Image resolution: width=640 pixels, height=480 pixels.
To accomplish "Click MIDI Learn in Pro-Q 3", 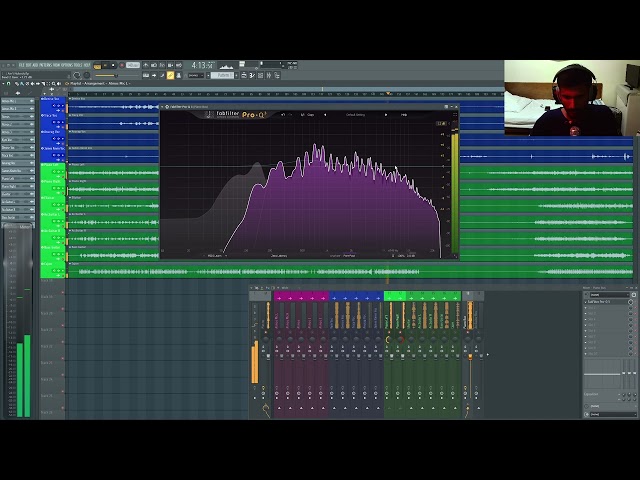I will [215, 256].
